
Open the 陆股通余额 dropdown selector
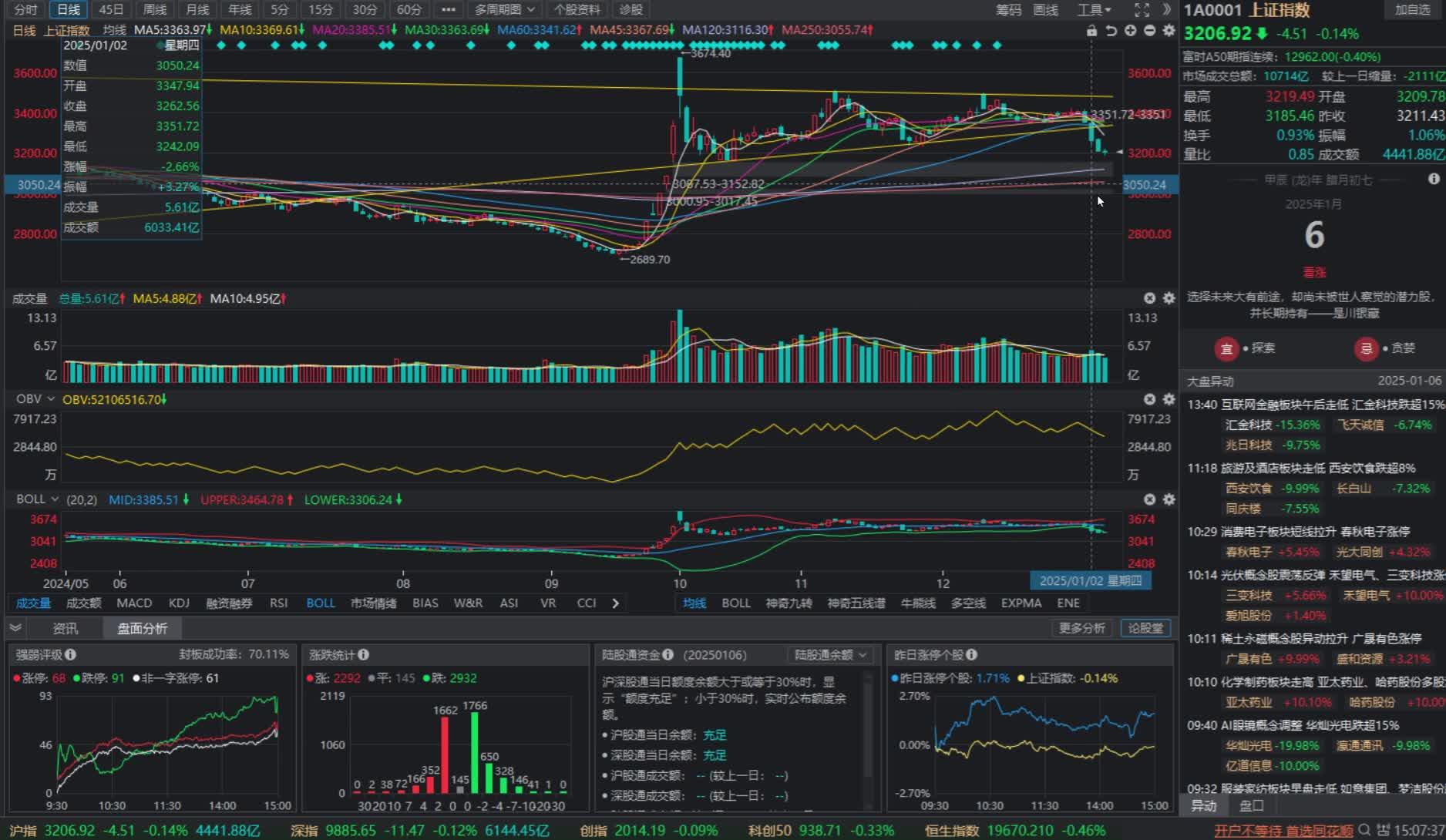[x=830, y=654]
